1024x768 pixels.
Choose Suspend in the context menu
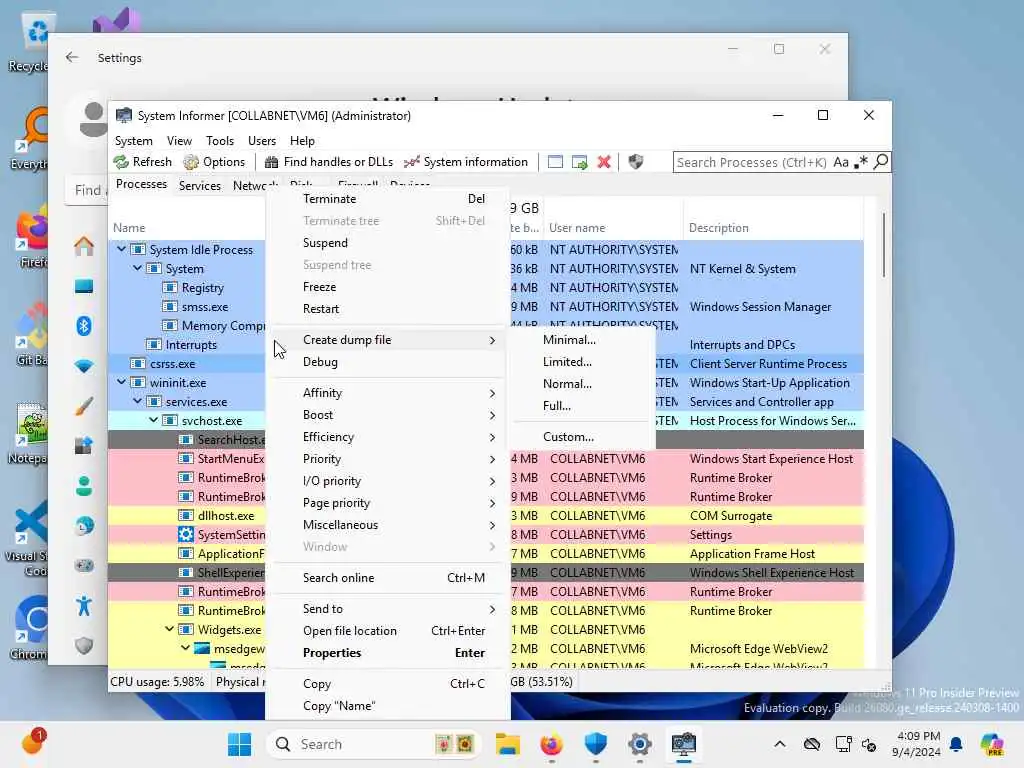[388, 242]
